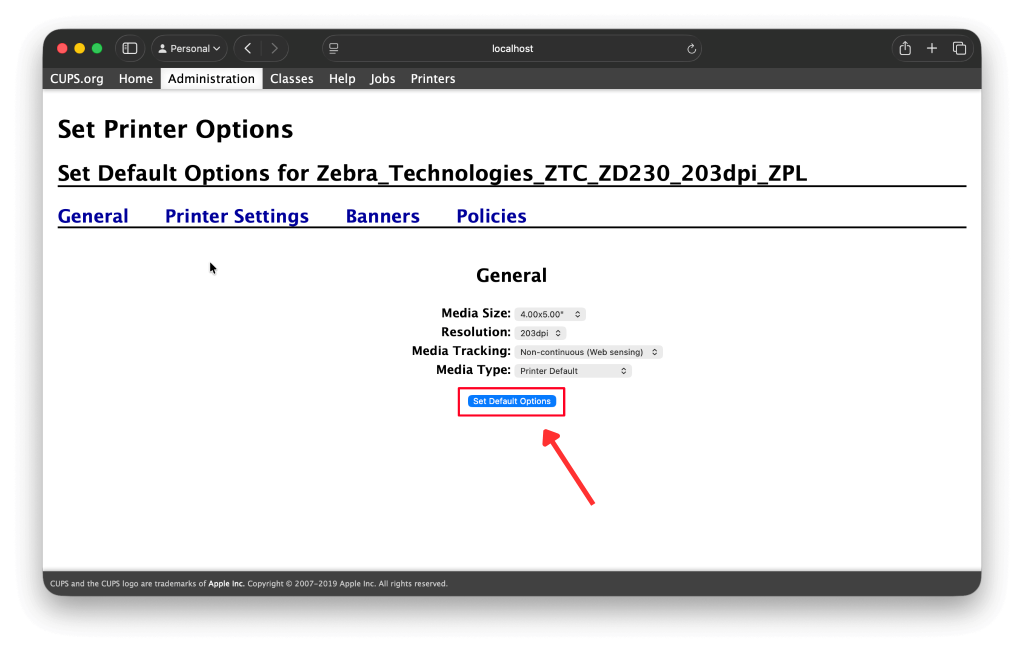Screen dimensions: 1024x652
Task: Click the Set Default Options button
Action: point(511,401)
